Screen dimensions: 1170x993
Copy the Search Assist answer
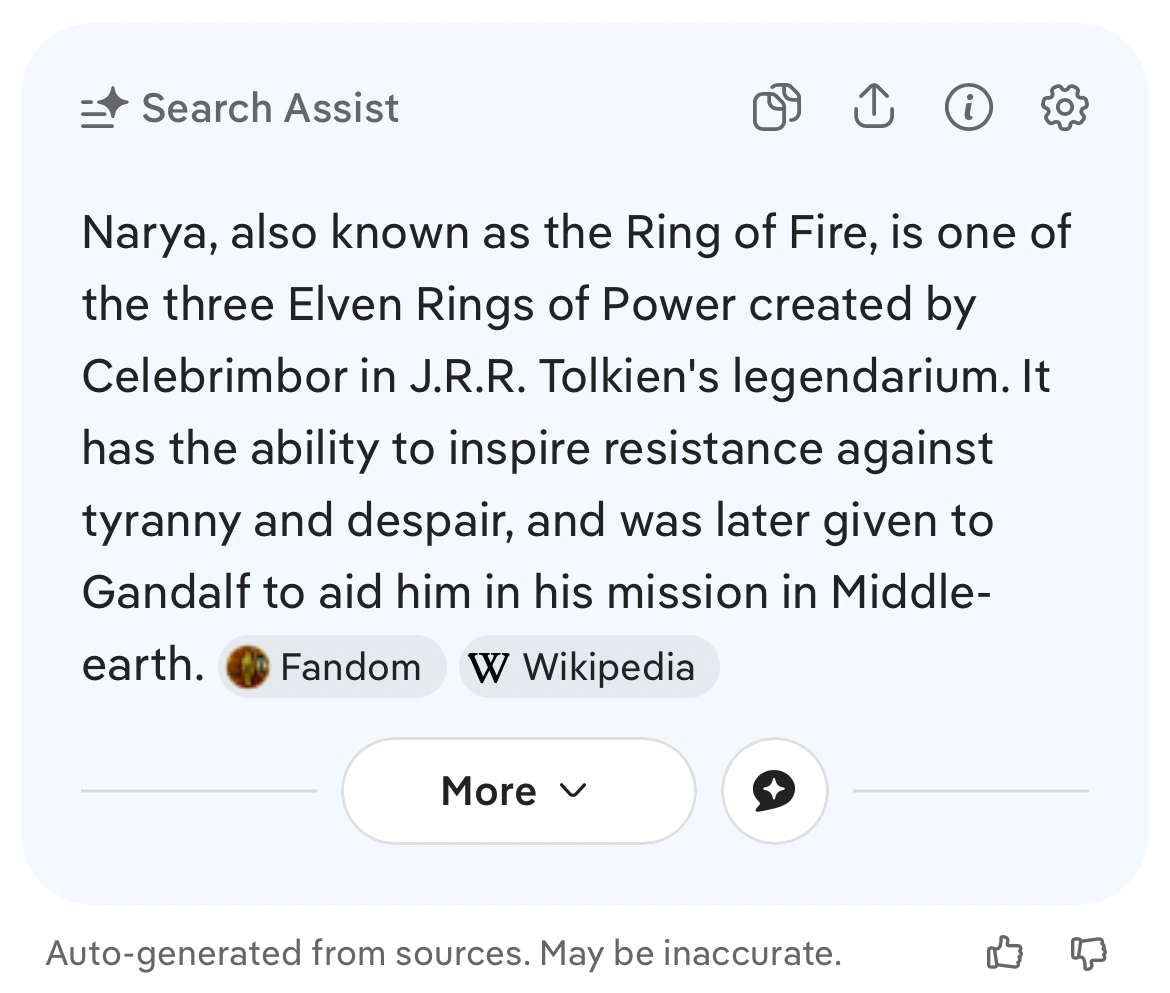click(777, 107)
